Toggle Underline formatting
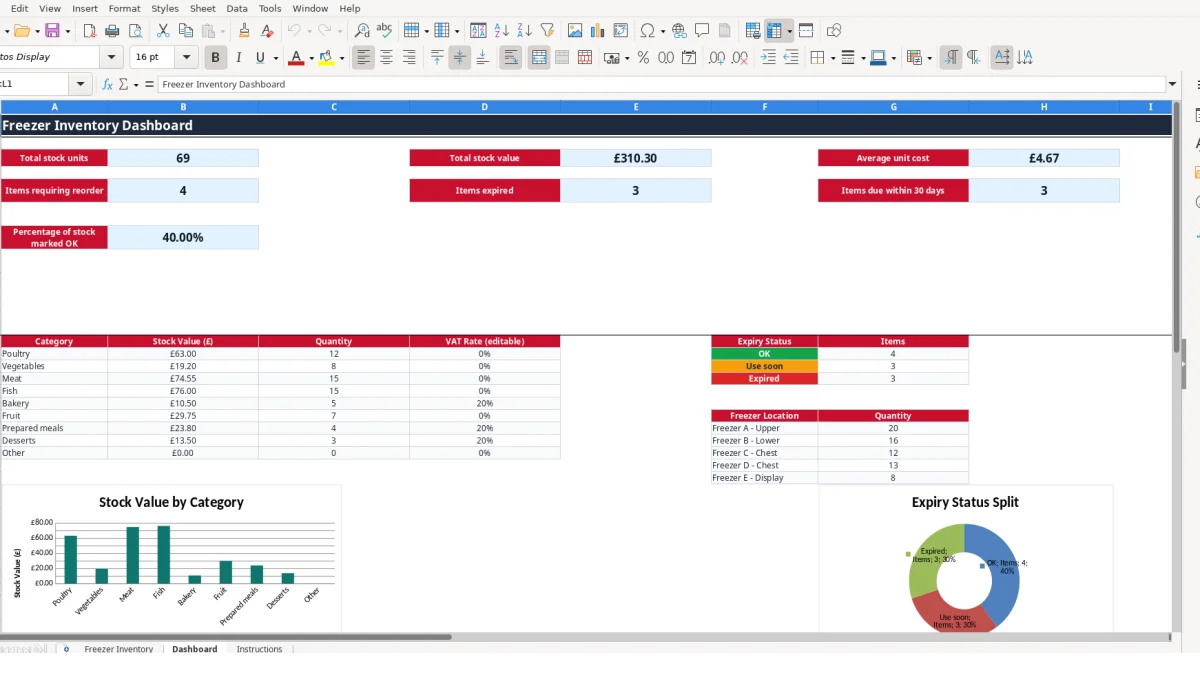Screen dimensions: 1200x675 [260, 58]
